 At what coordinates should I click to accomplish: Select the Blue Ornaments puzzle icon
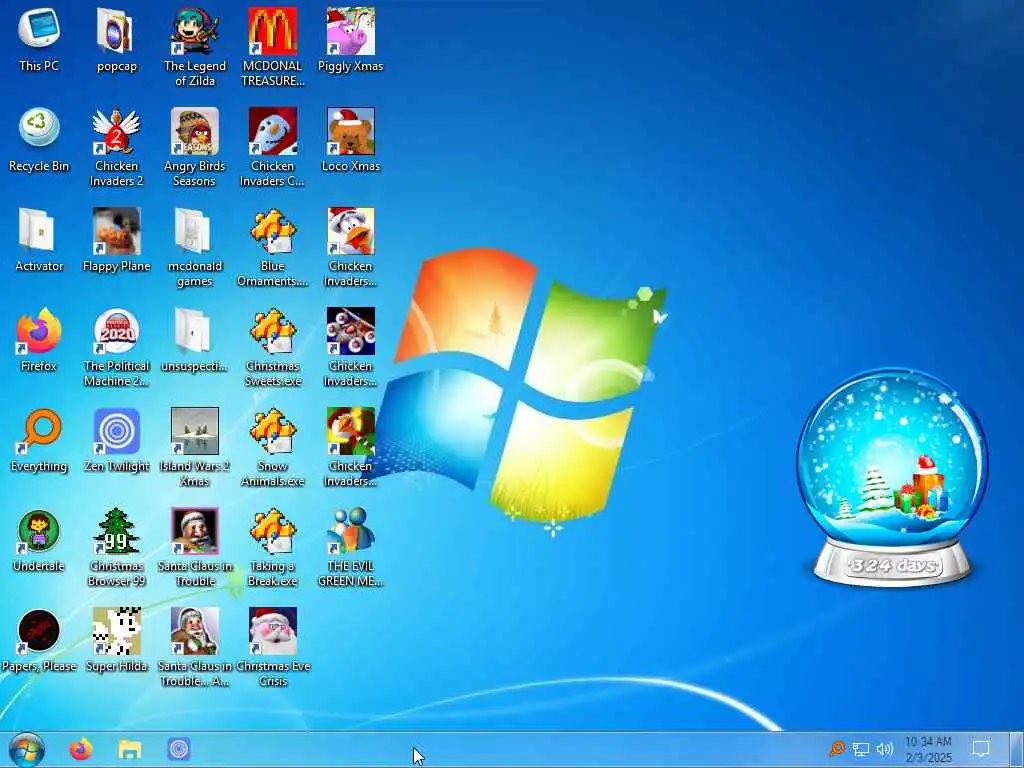[273, 247]
